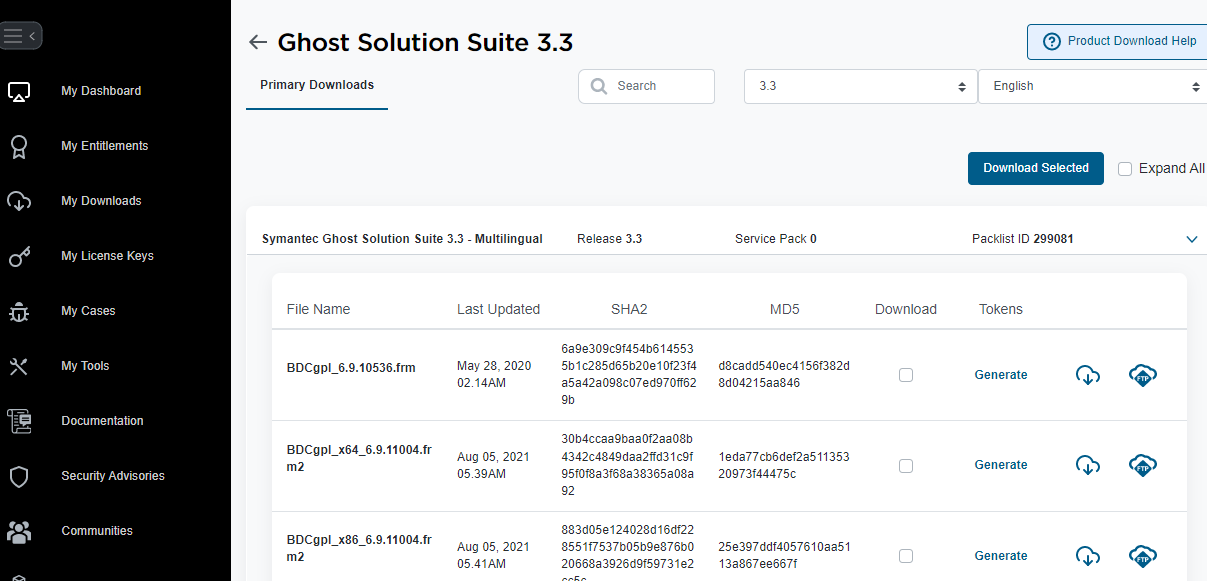The width and height of the screenshot is (1207, 581).
Task: Click the File Name column header
Action: (318, 309)
